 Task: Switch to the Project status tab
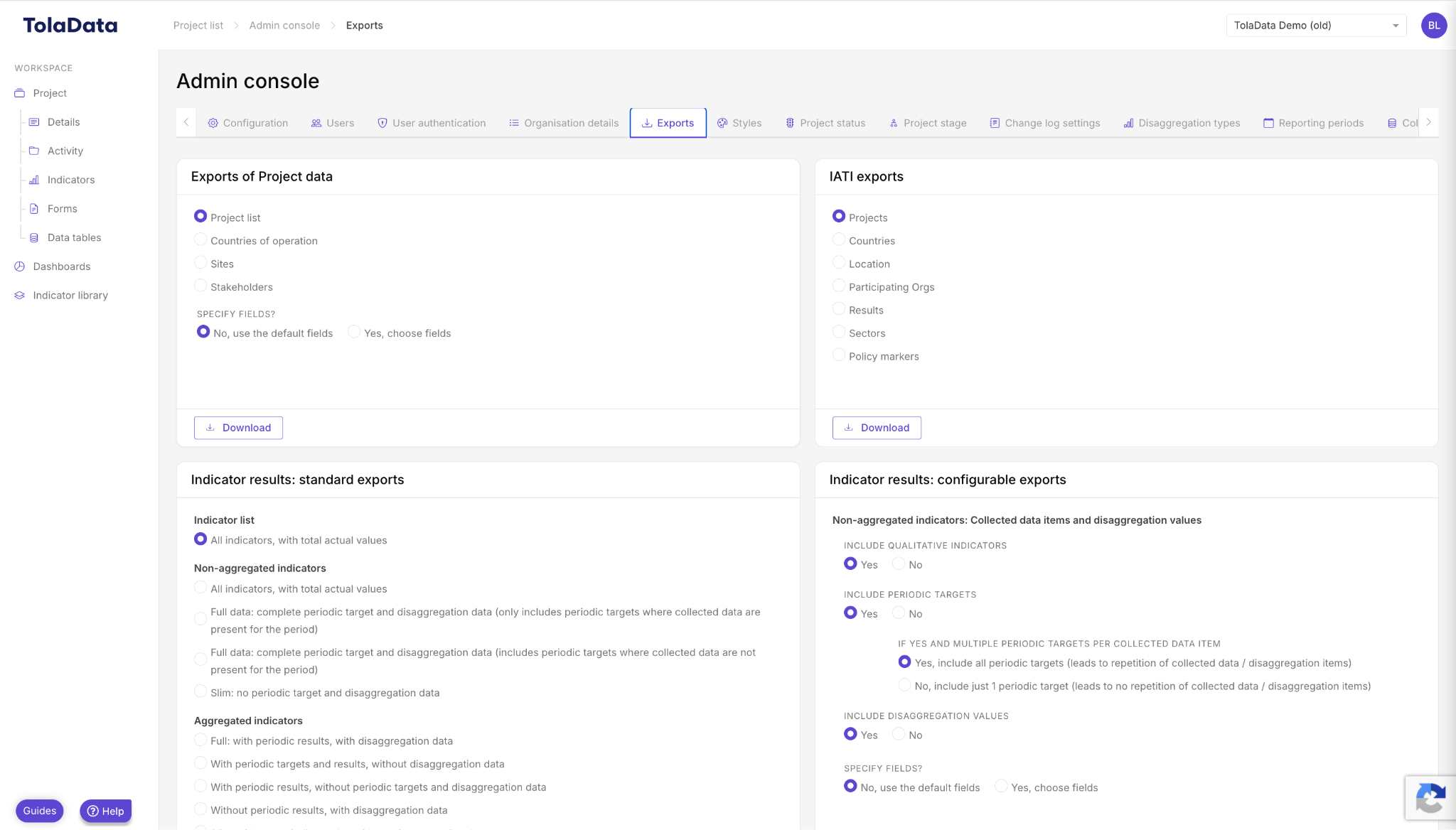pyautogui.click(x=825, y=123)
